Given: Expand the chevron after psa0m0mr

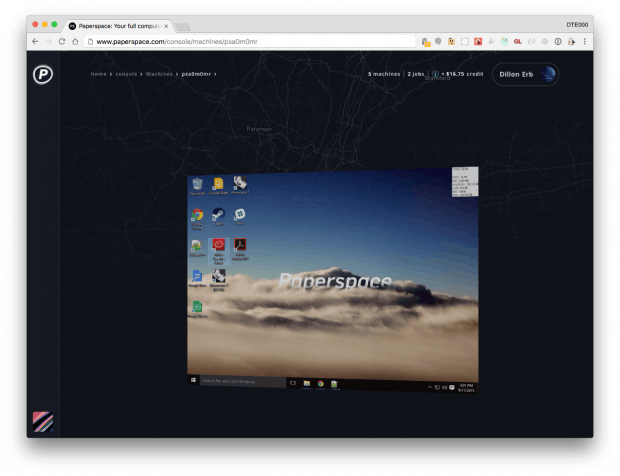Looking at the screenshot, I should tap(215, 74).
